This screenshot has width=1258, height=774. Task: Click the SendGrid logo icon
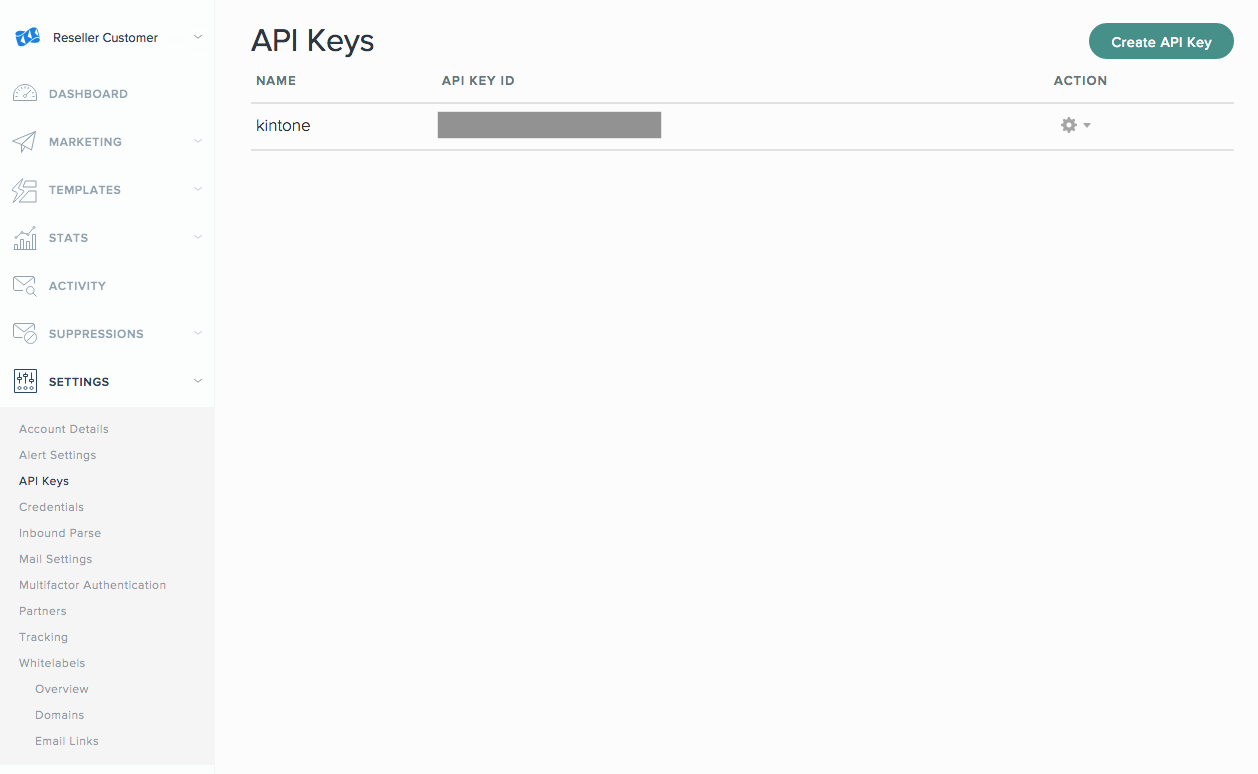click(26, 38)
